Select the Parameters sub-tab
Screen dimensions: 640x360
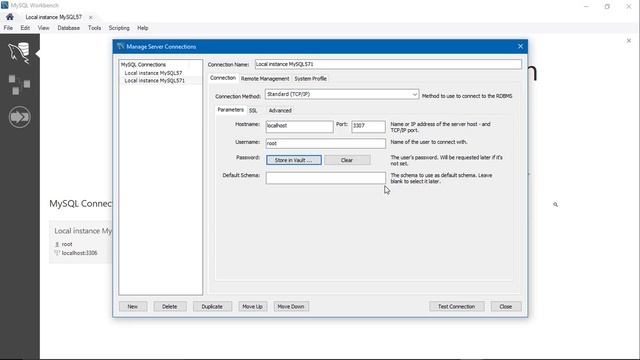point(230,110)
